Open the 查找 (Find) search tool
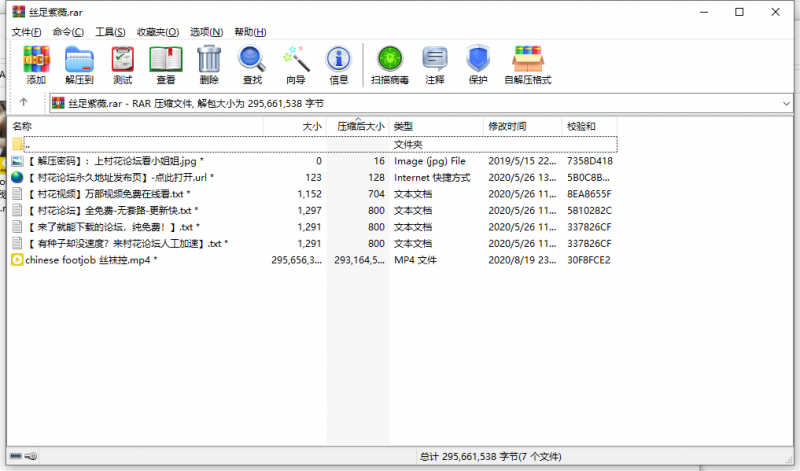 click(252, 64)
